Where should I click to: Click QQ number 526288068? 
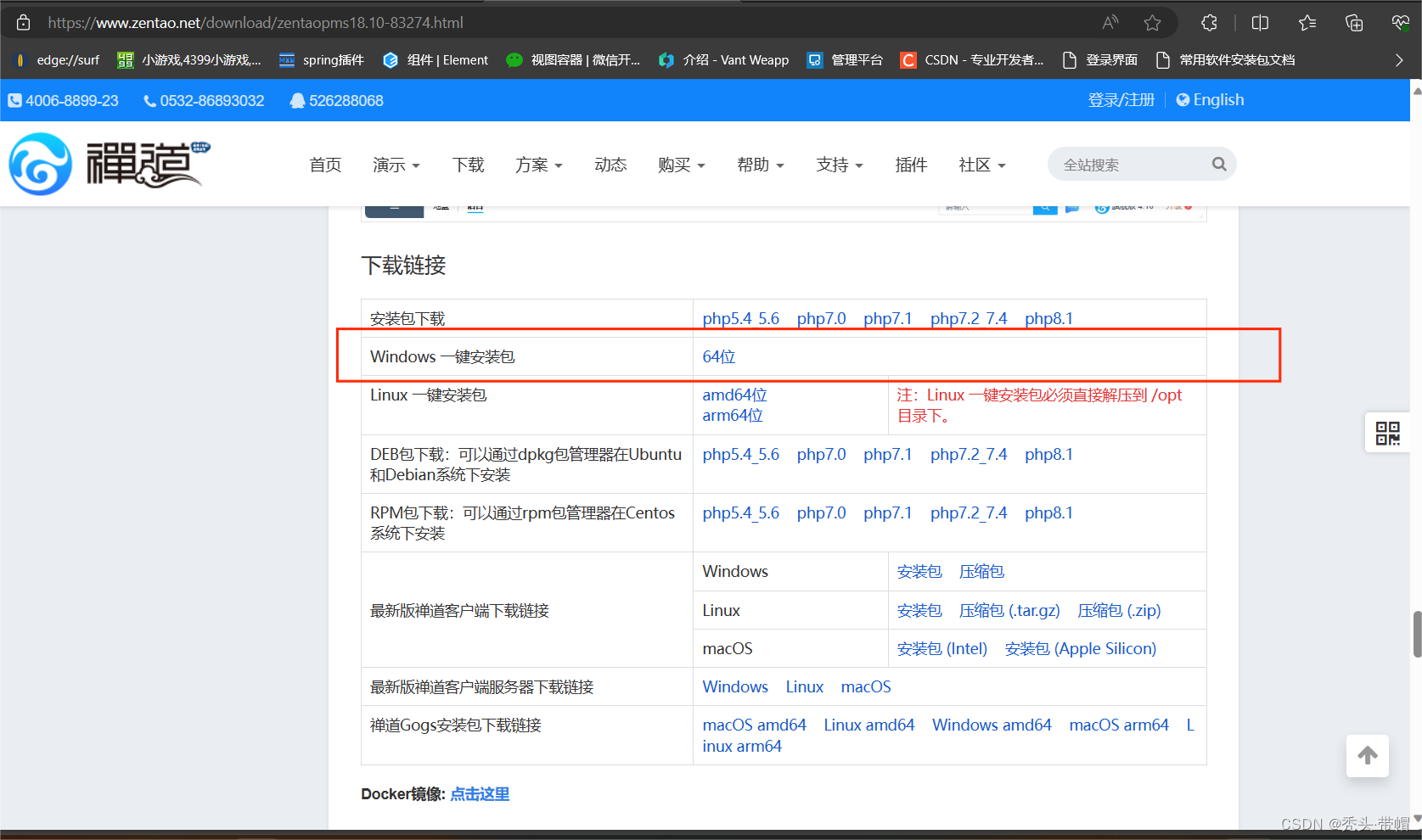coord(337,101)
